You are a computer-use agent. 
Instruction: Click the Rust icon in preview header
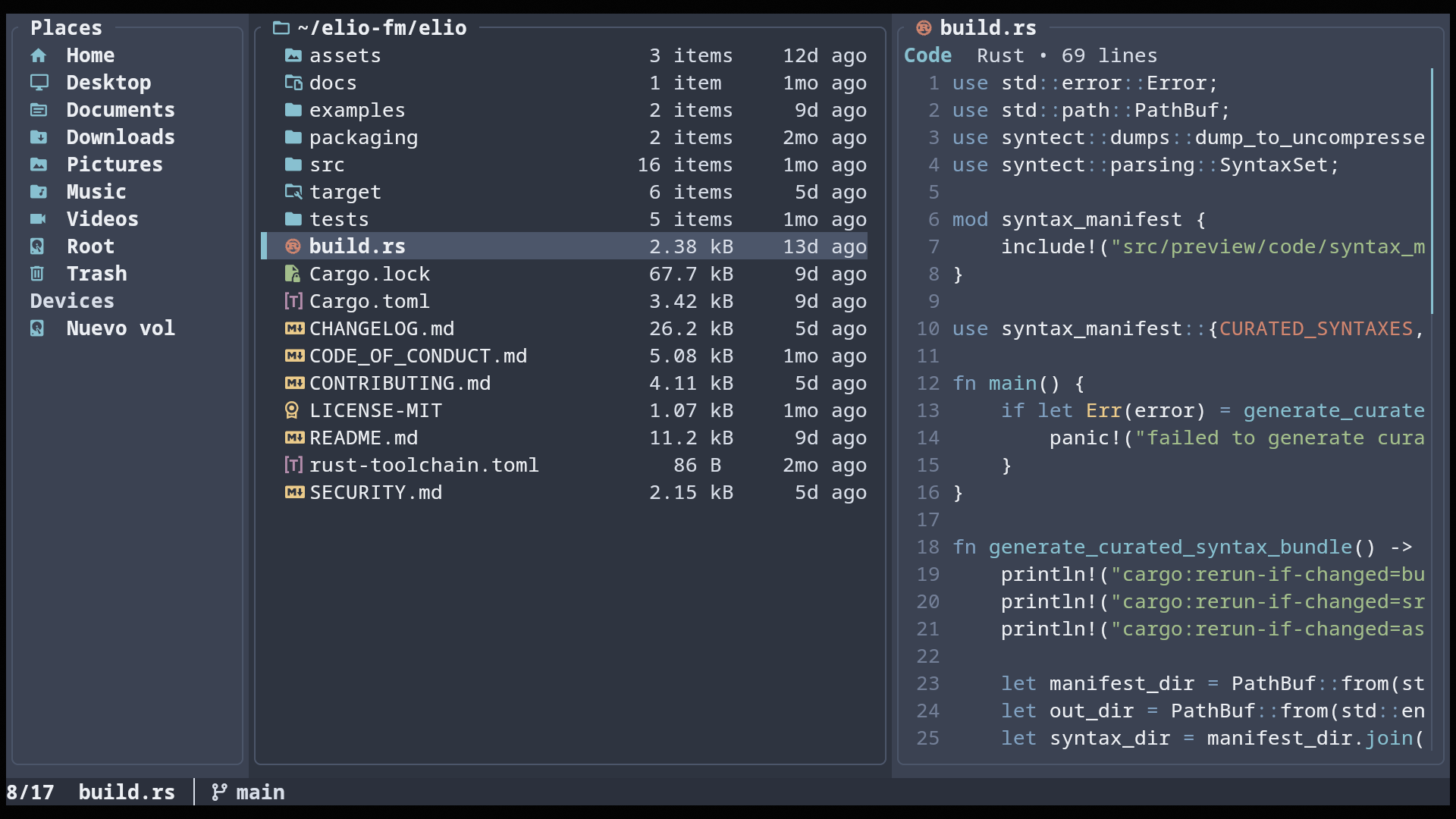[x=924, y=28]
